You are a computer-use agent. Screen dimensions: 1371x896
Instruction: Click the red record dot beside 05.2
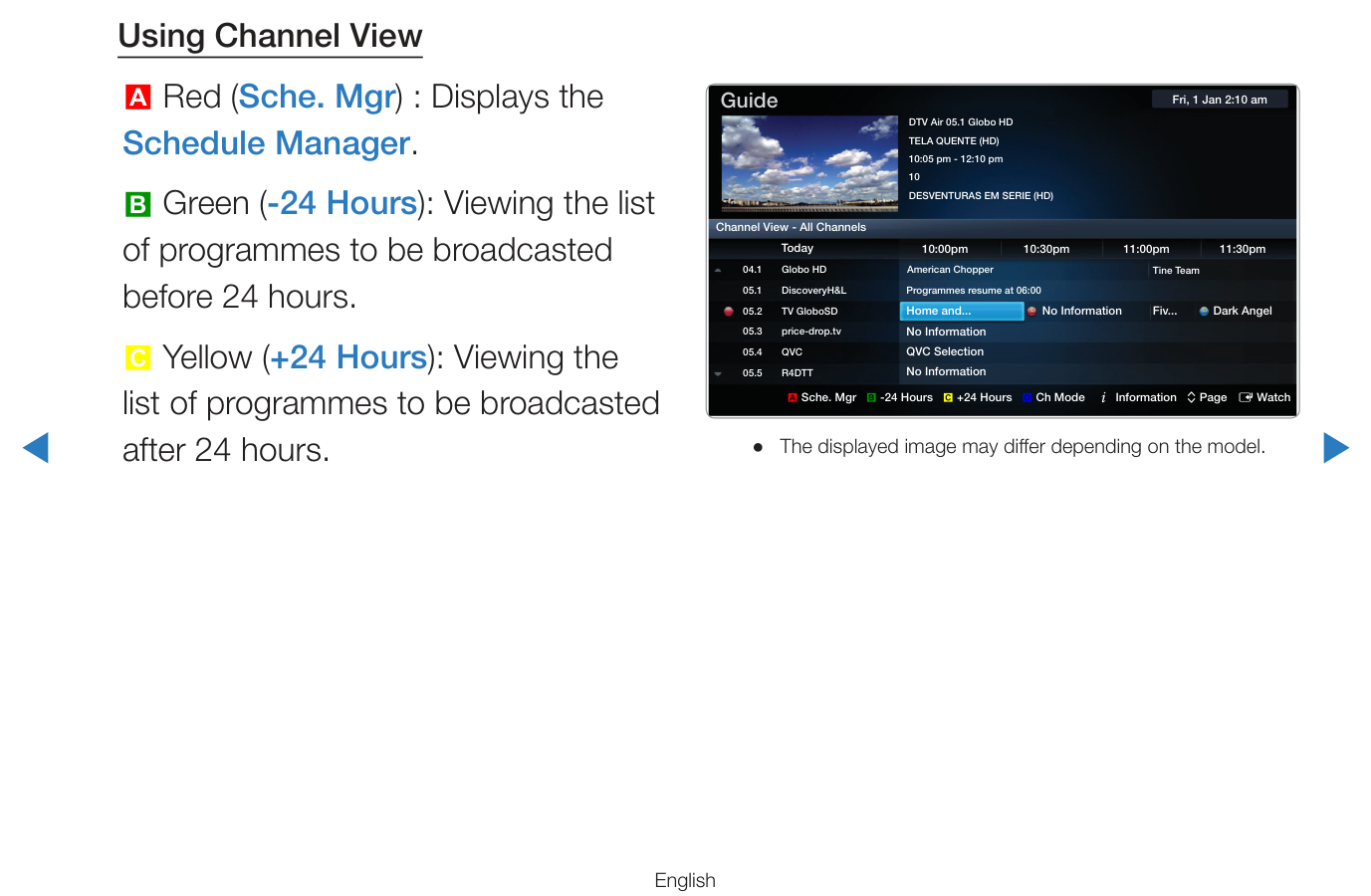(x=729, y=312)
